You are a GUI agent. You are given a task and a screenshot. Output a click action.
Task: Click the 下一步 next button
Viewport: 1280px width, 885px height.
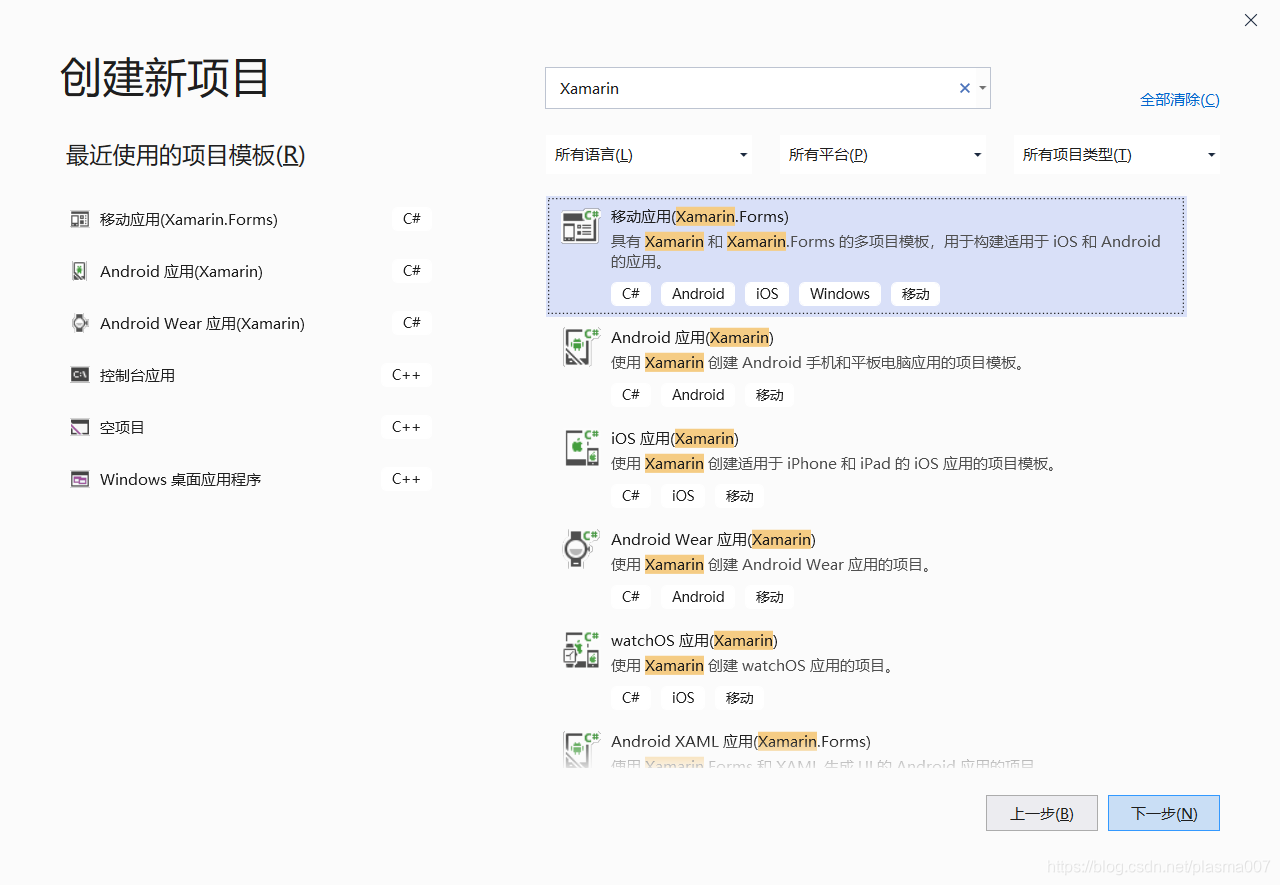(1164, 813)
